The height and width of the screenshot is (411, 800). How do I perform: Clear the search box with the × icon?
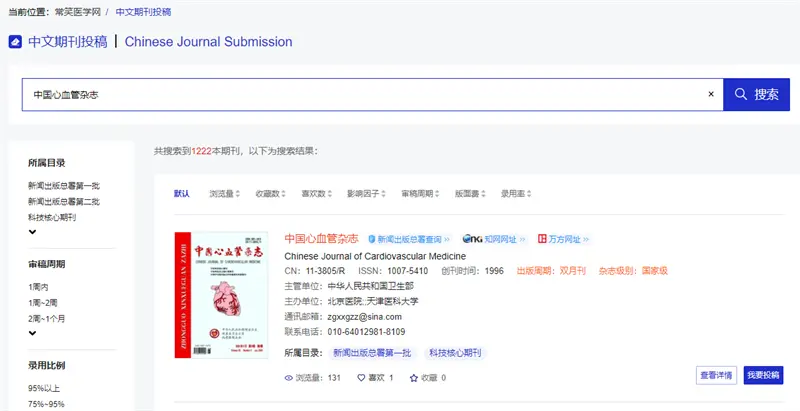click(711, 94)
